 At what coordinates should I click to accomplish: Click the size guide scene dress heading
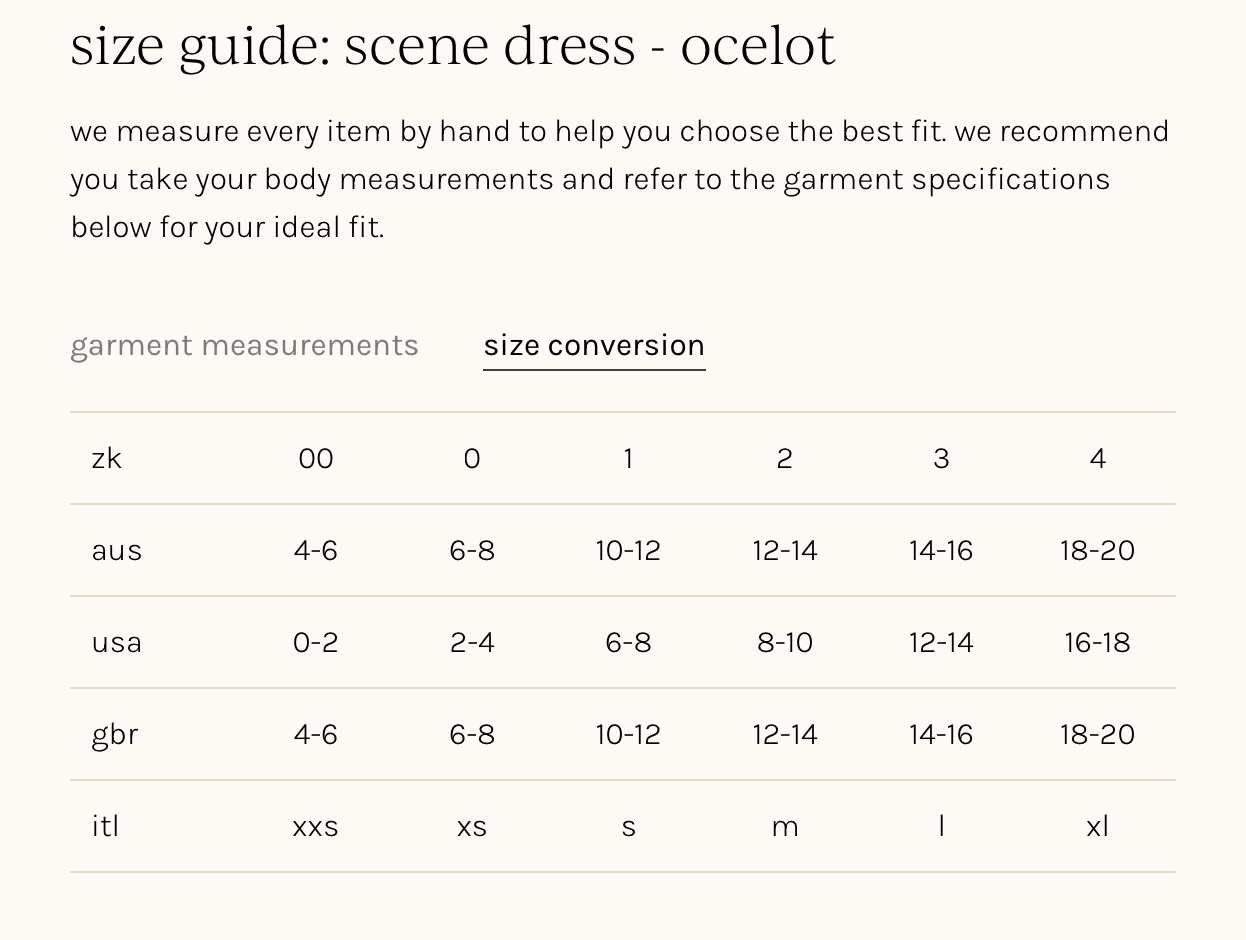(x=452, y=45)
